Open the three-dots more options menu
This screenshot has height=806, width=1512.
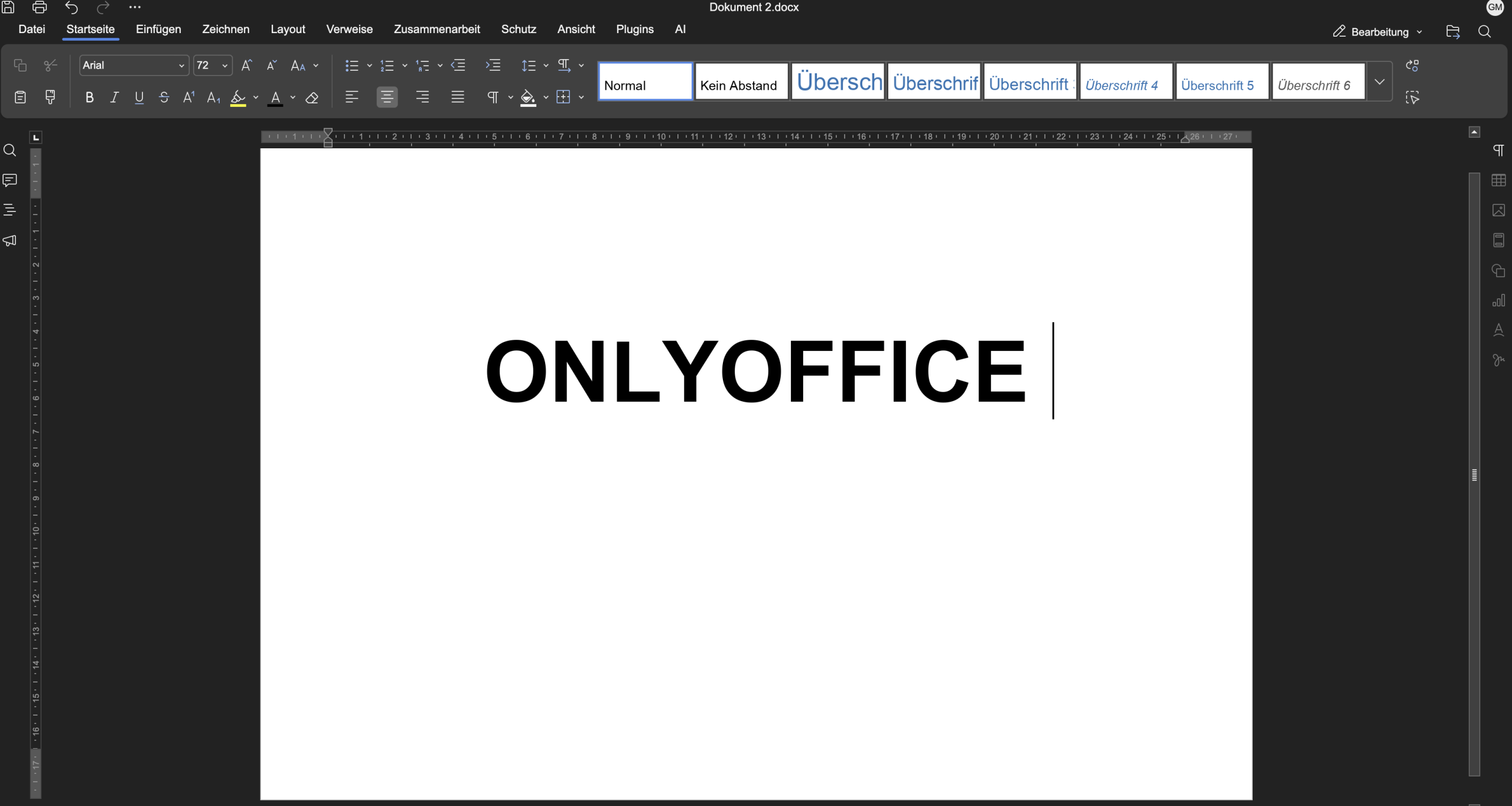135,7
